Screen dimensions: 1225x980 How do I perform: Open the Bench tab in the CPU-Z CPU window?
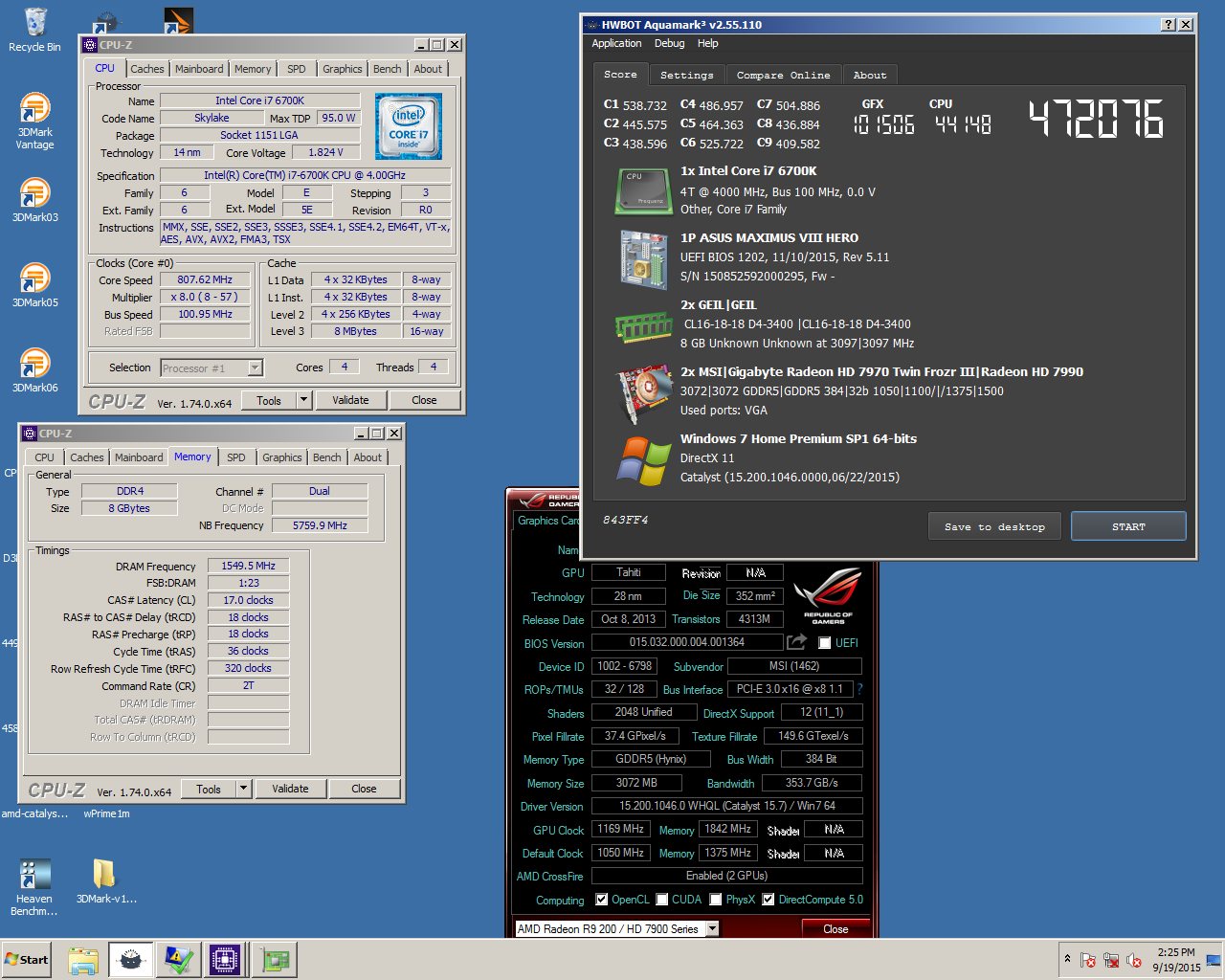387,69
